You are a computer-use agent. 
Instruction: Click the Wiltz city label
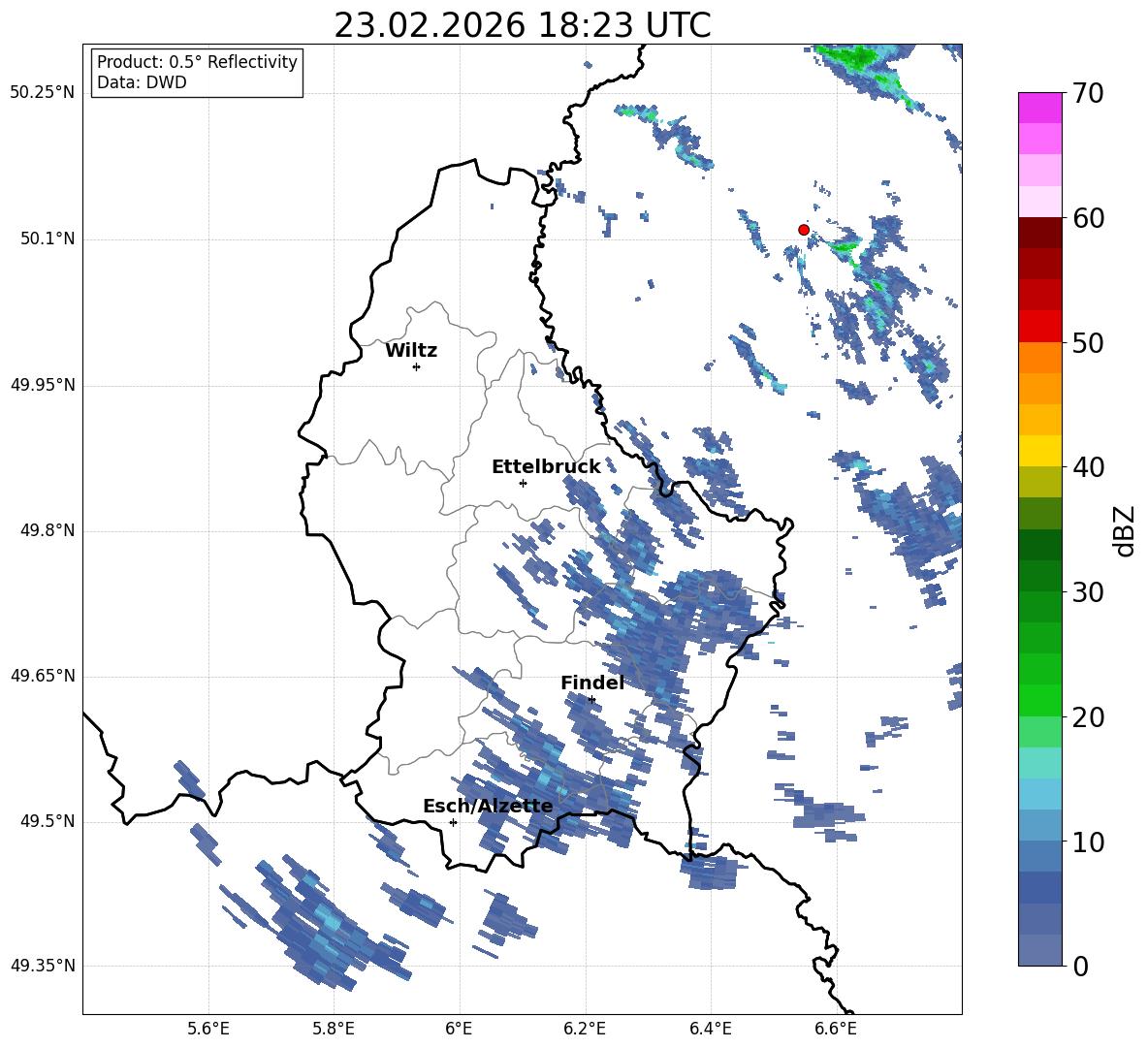[x=411, y=351]
